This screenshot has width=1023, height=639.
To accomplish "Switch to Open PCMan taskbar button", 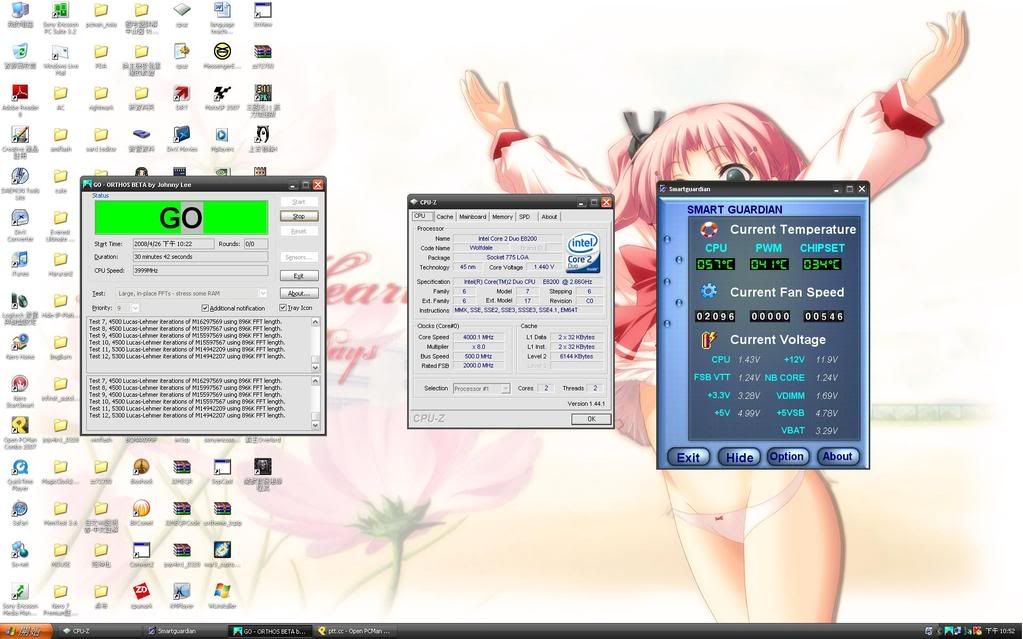I will (355, 631).
